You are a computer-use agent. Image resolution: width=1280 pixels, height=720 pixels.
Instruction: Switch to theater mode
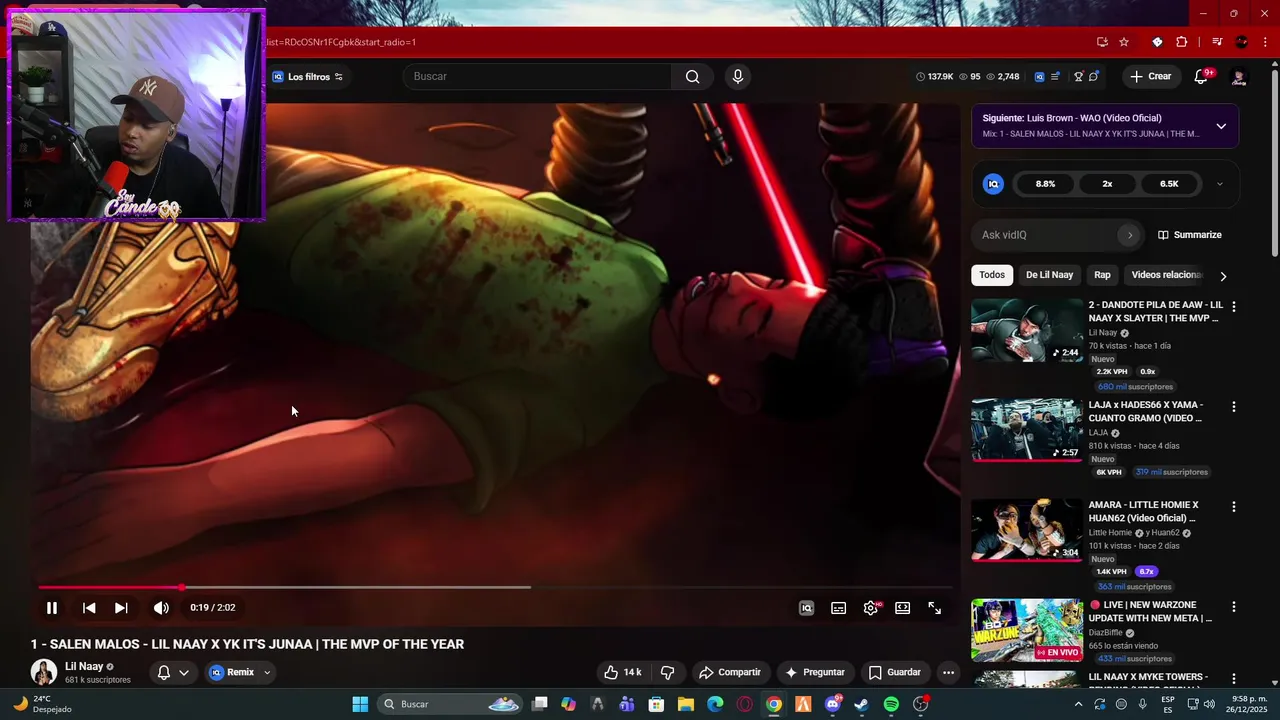(903, 608)
